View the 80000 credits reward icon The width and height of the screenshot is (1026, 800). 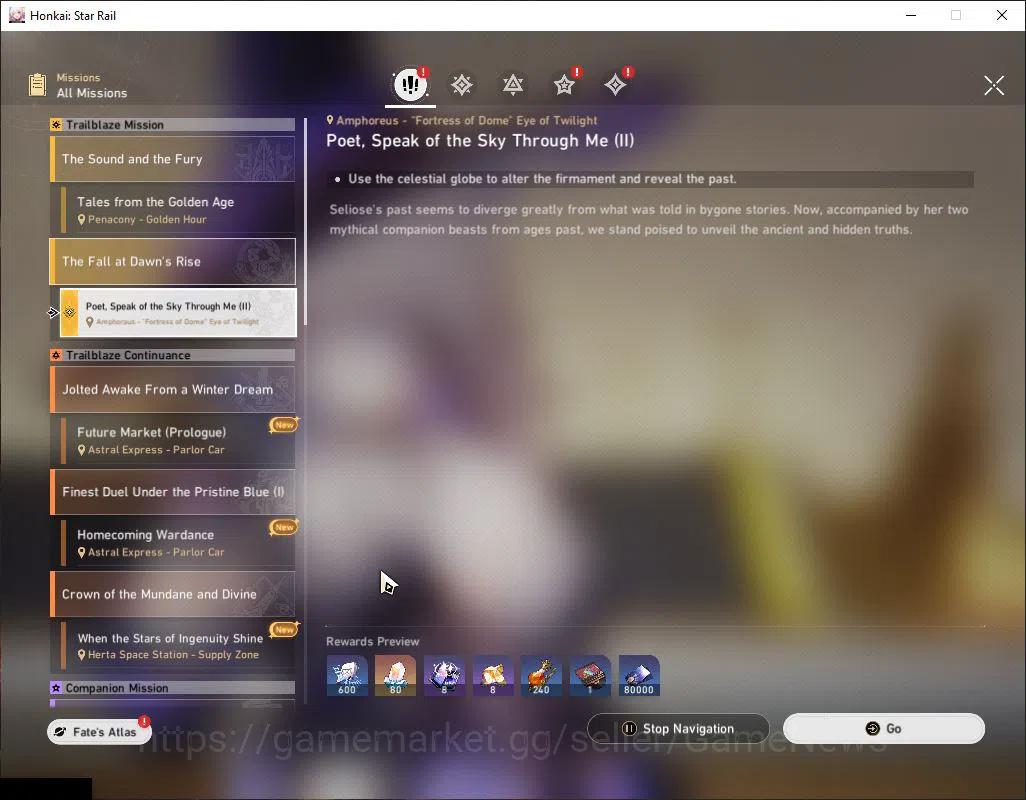point(639,676)
